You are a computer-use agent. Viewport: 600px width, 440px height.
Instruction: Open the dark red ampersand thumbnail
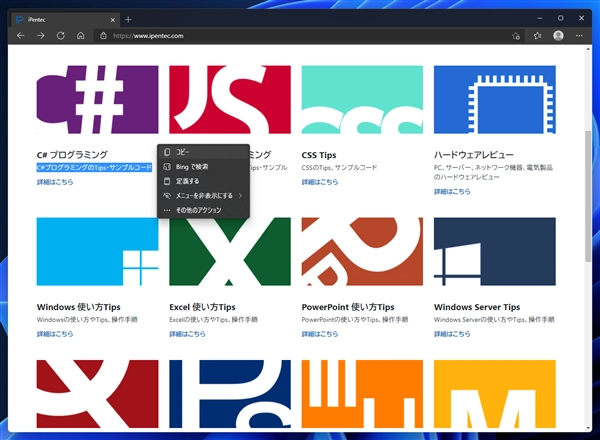pyautogui.click(x=97, y=394)
